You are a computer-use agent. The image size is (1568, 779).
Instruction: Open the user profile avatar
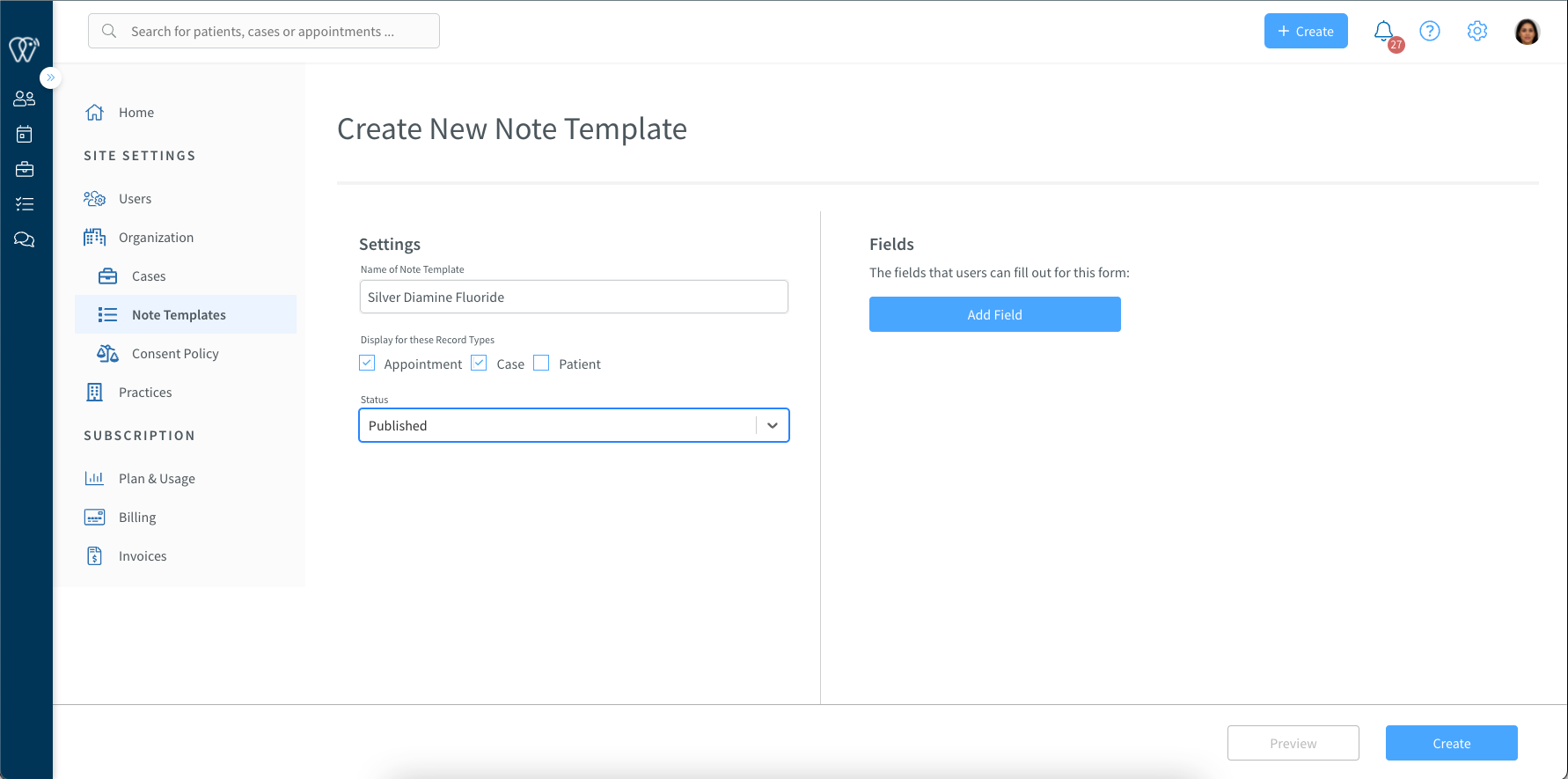(1528, 32)
